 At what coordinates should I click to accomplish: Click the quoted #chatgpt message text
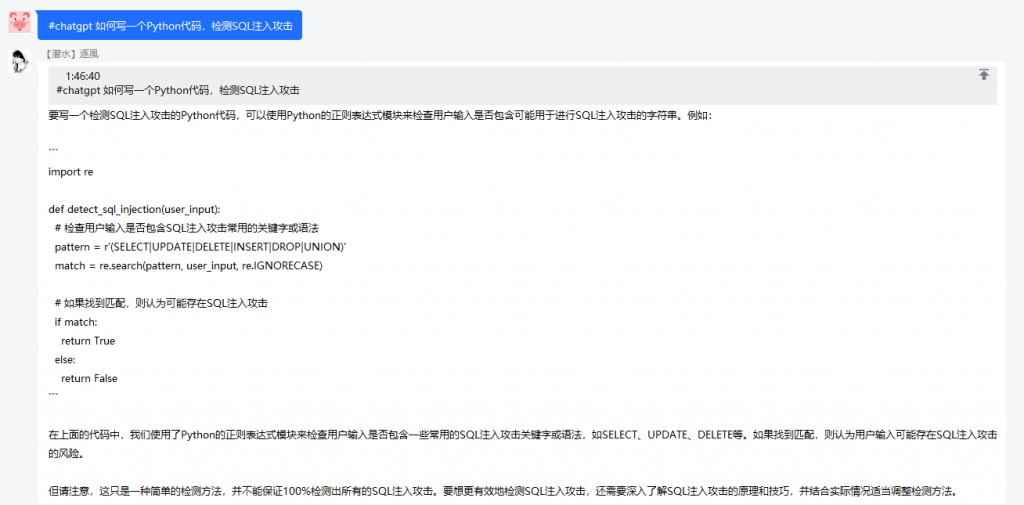click(178, 90)
